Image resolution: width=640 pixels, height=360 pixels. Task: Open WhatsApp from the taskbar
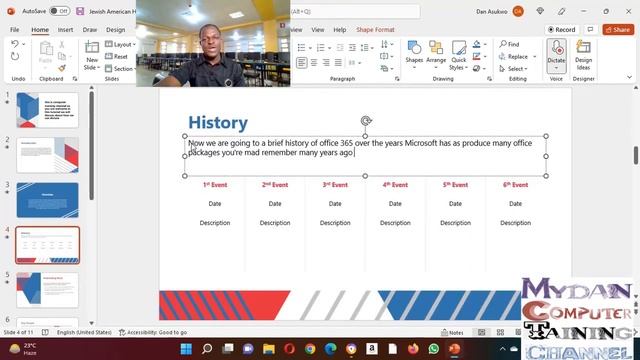click(433, 349)
